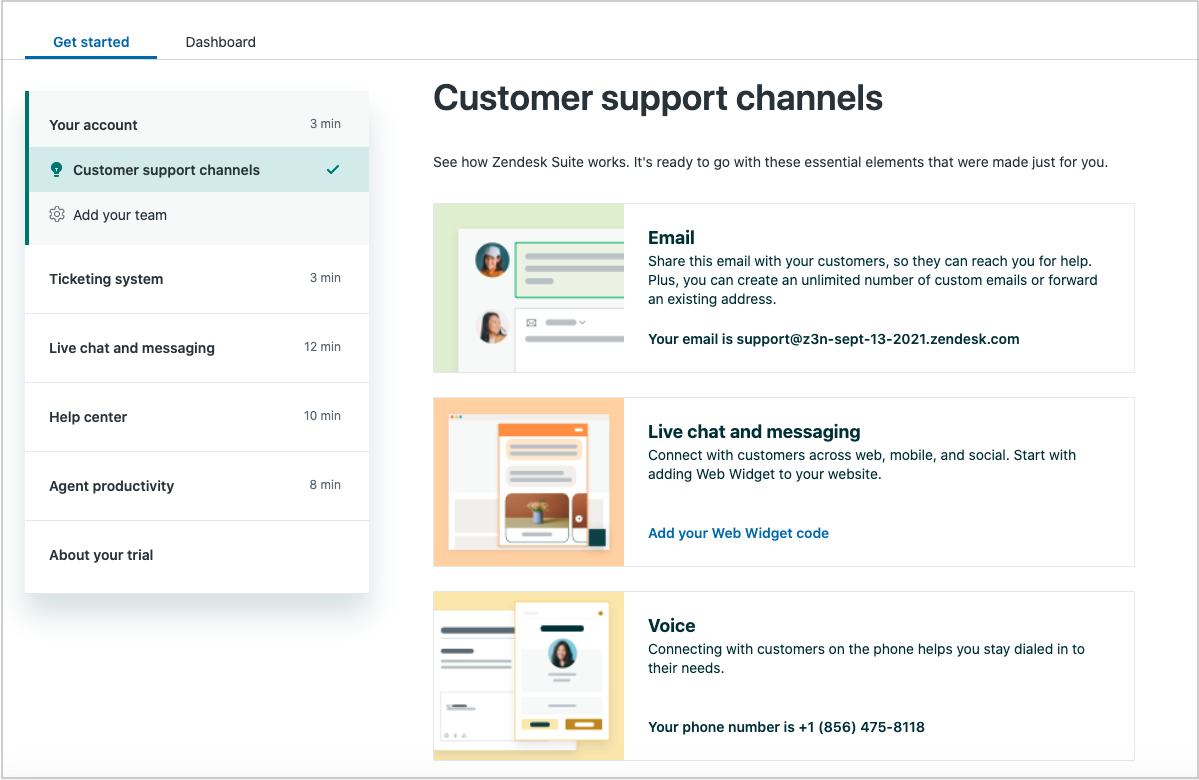Viewport: 1199px width, 780px height.
Task: Open the Add your Web Widget code link
Action: pos(738,533)
